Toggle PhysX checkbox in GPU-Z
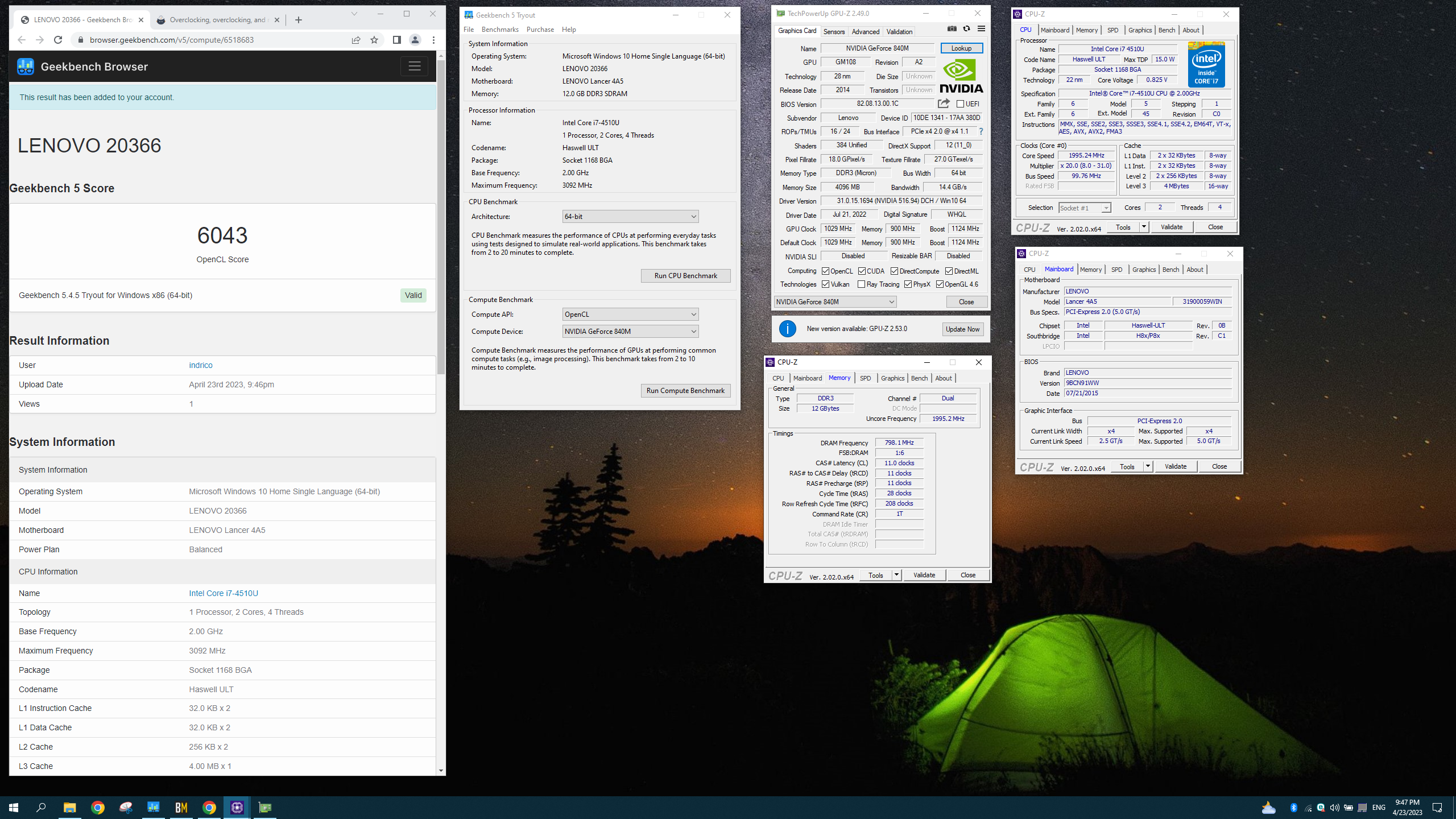This screenshot has width=1456, height=819. (x=908, y=284)
